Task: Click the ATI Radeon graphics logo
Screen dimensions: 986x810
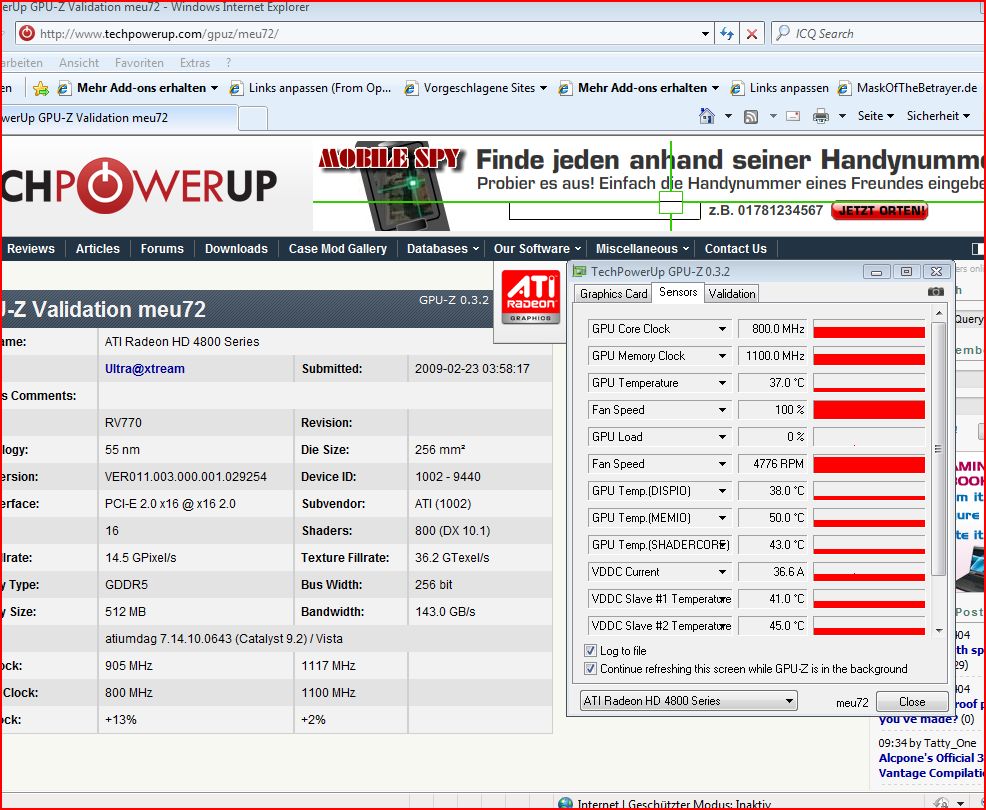Action: tap(531, 297)
